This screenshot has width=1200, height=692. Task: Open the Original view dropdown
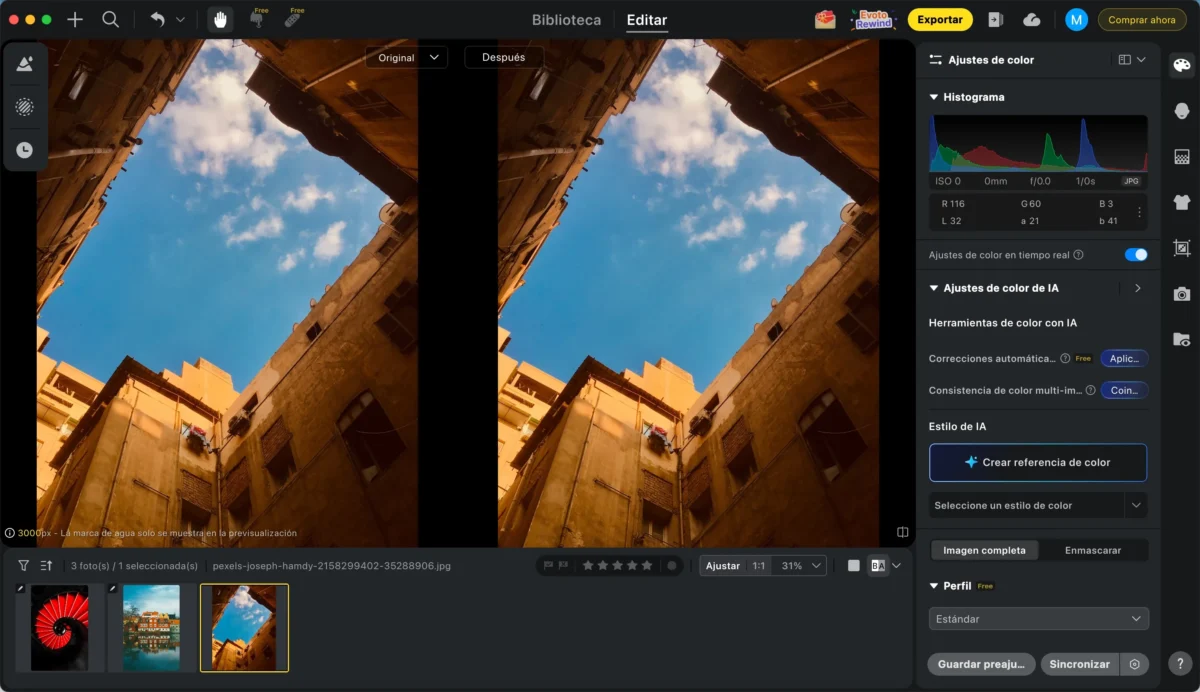(406, 58)
